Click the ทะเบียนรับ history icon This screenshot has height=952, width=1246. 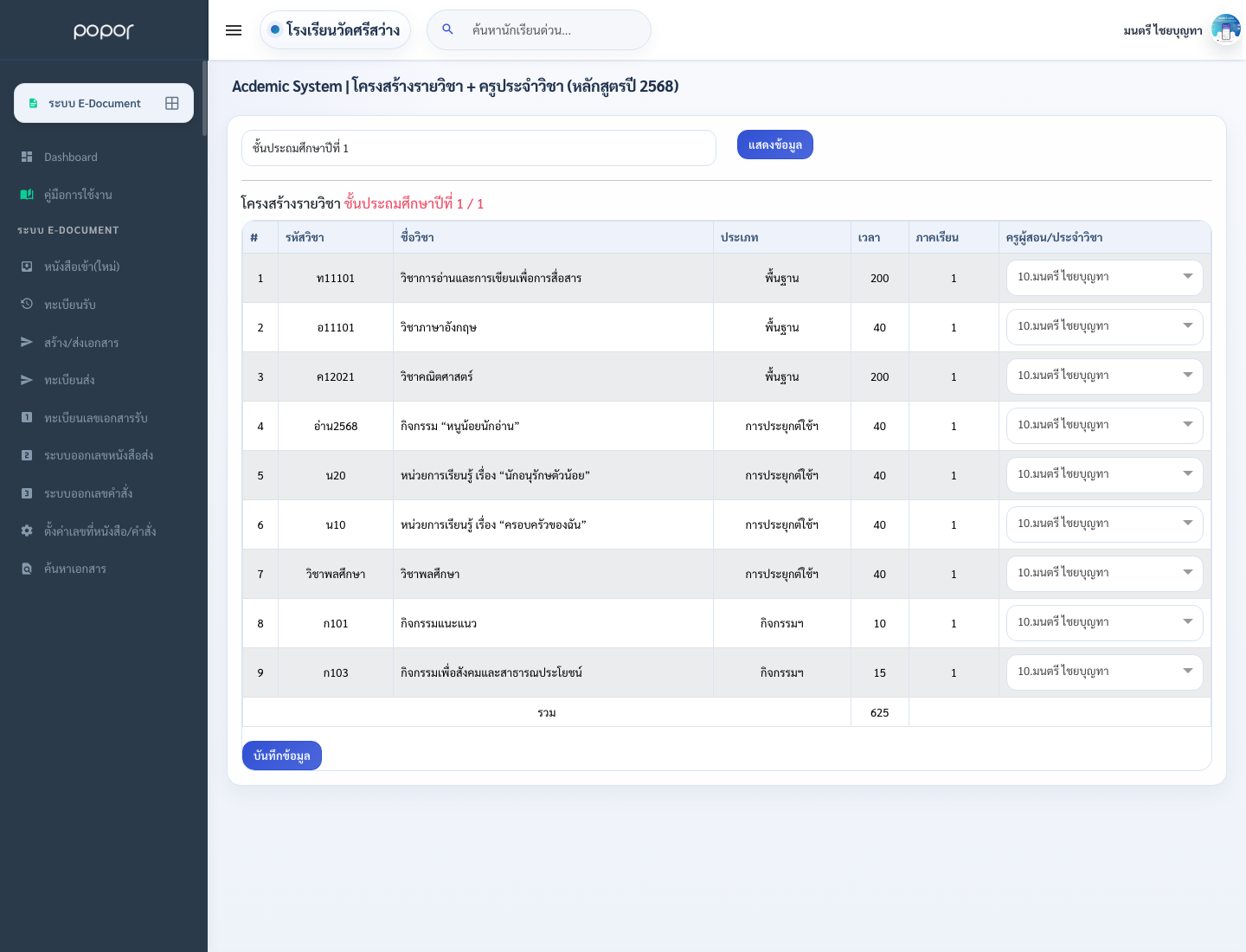27,304
